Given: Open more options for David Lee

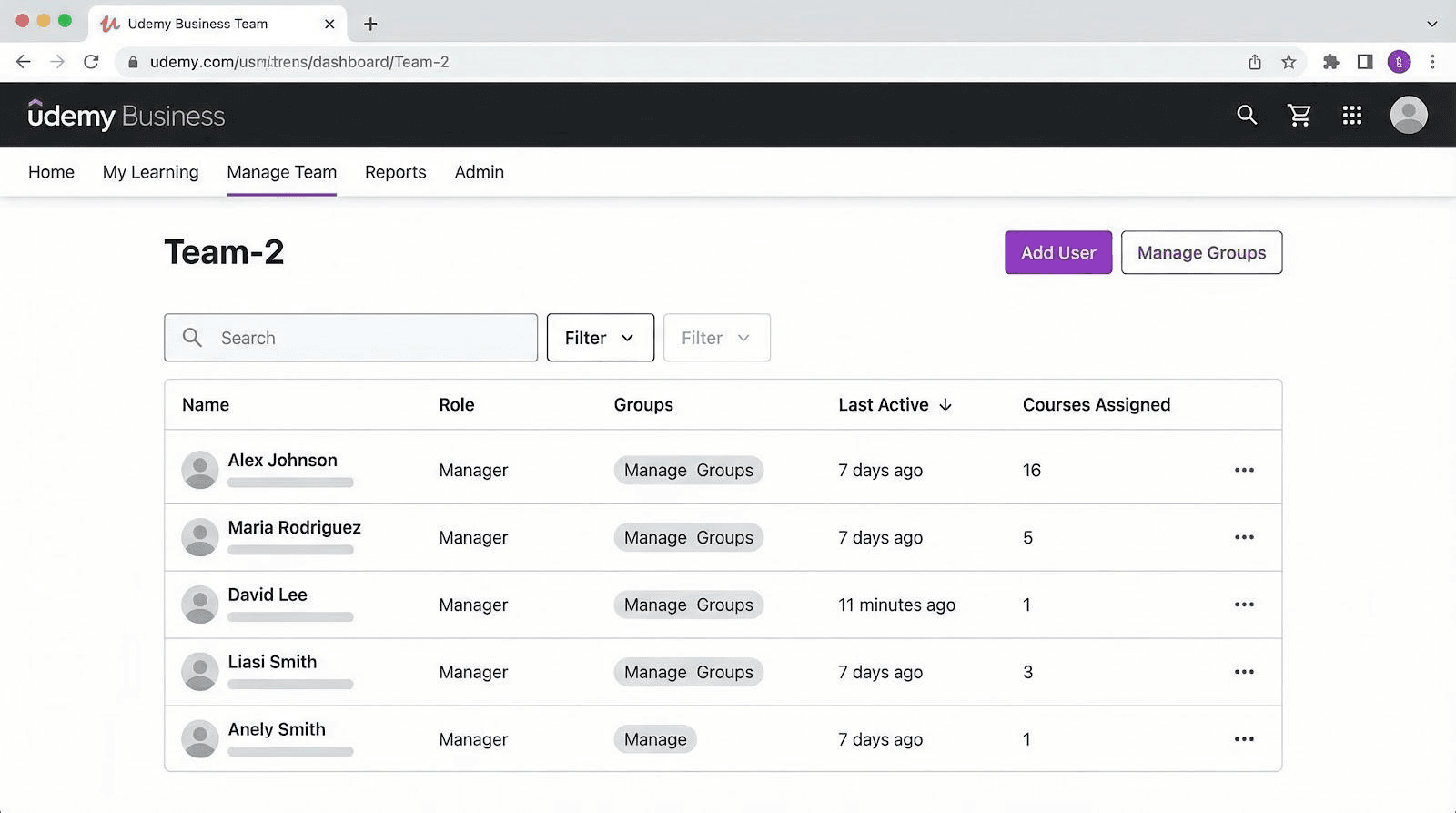Looking at the screenshot, I should point(1244,605).
